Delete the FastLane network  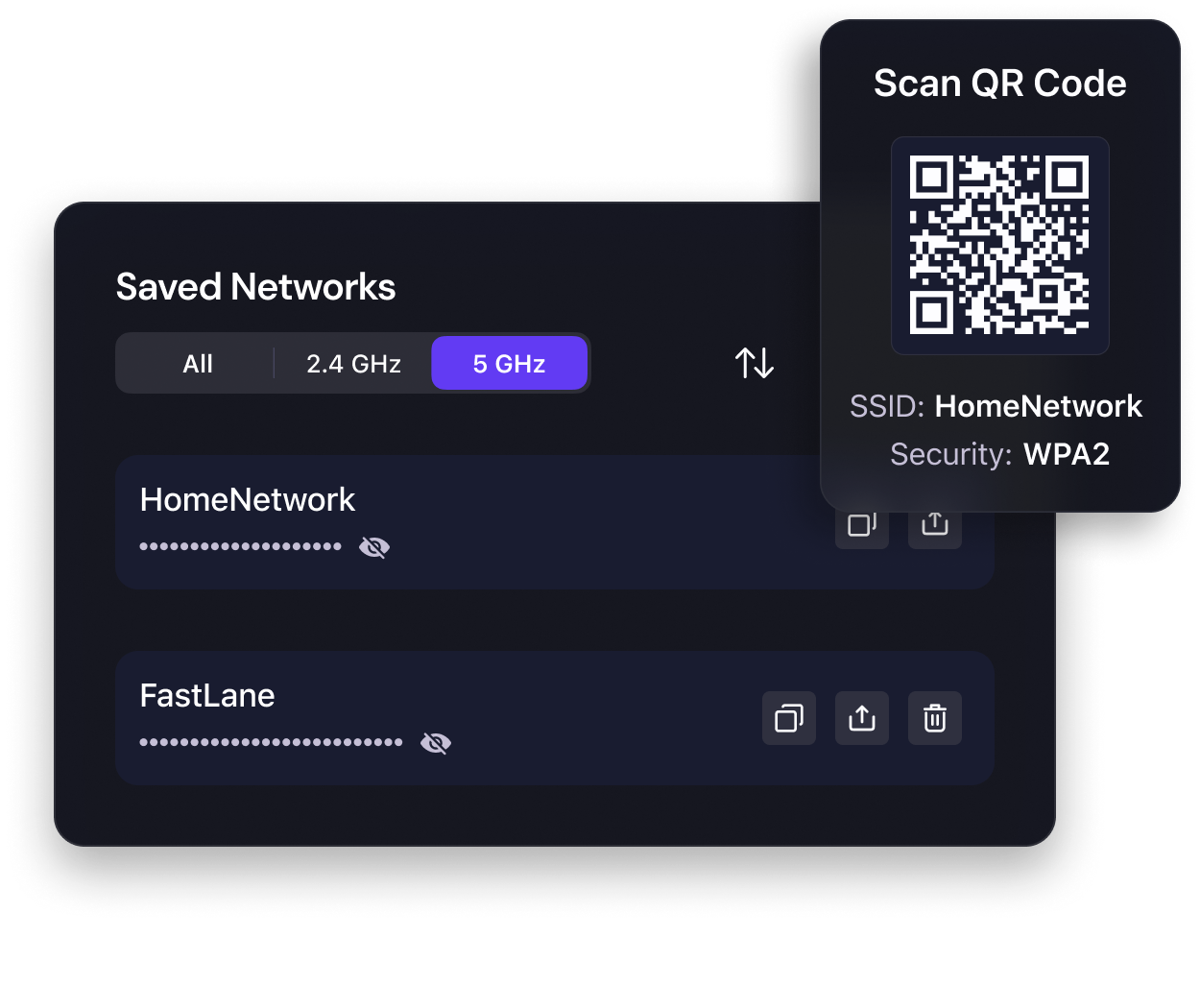click(935, 718)
